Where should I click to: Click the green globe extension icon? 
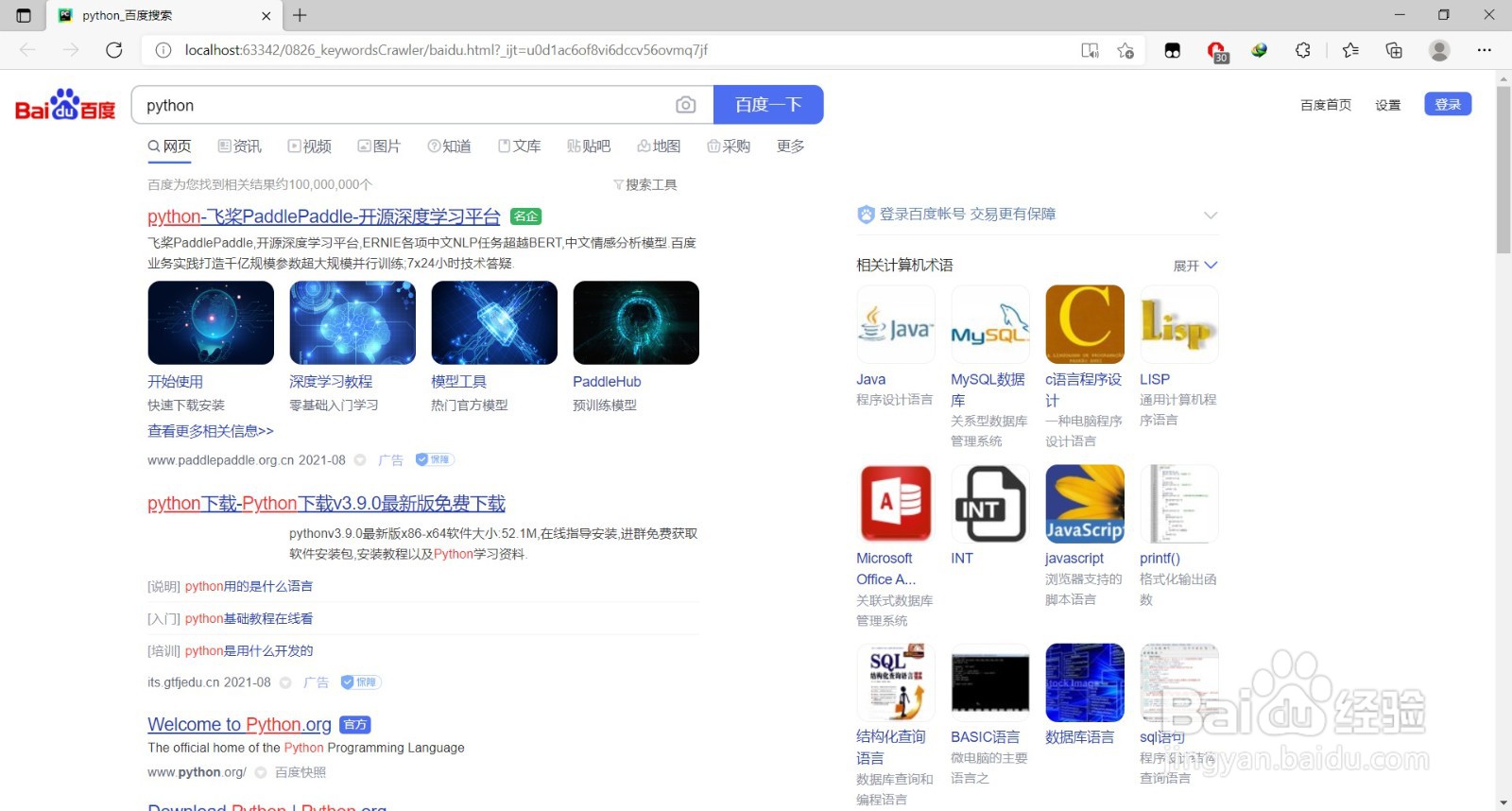pyautogui.click(x=1259, y=50)
